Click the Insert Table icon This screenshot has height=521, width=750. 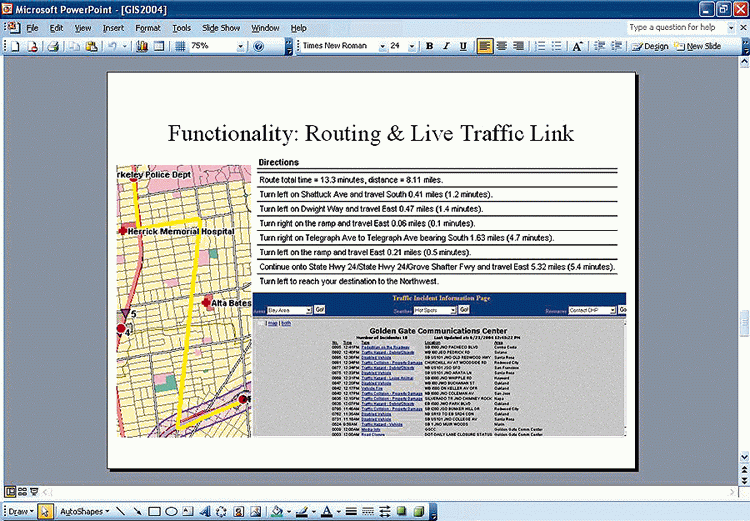point(159,46)
